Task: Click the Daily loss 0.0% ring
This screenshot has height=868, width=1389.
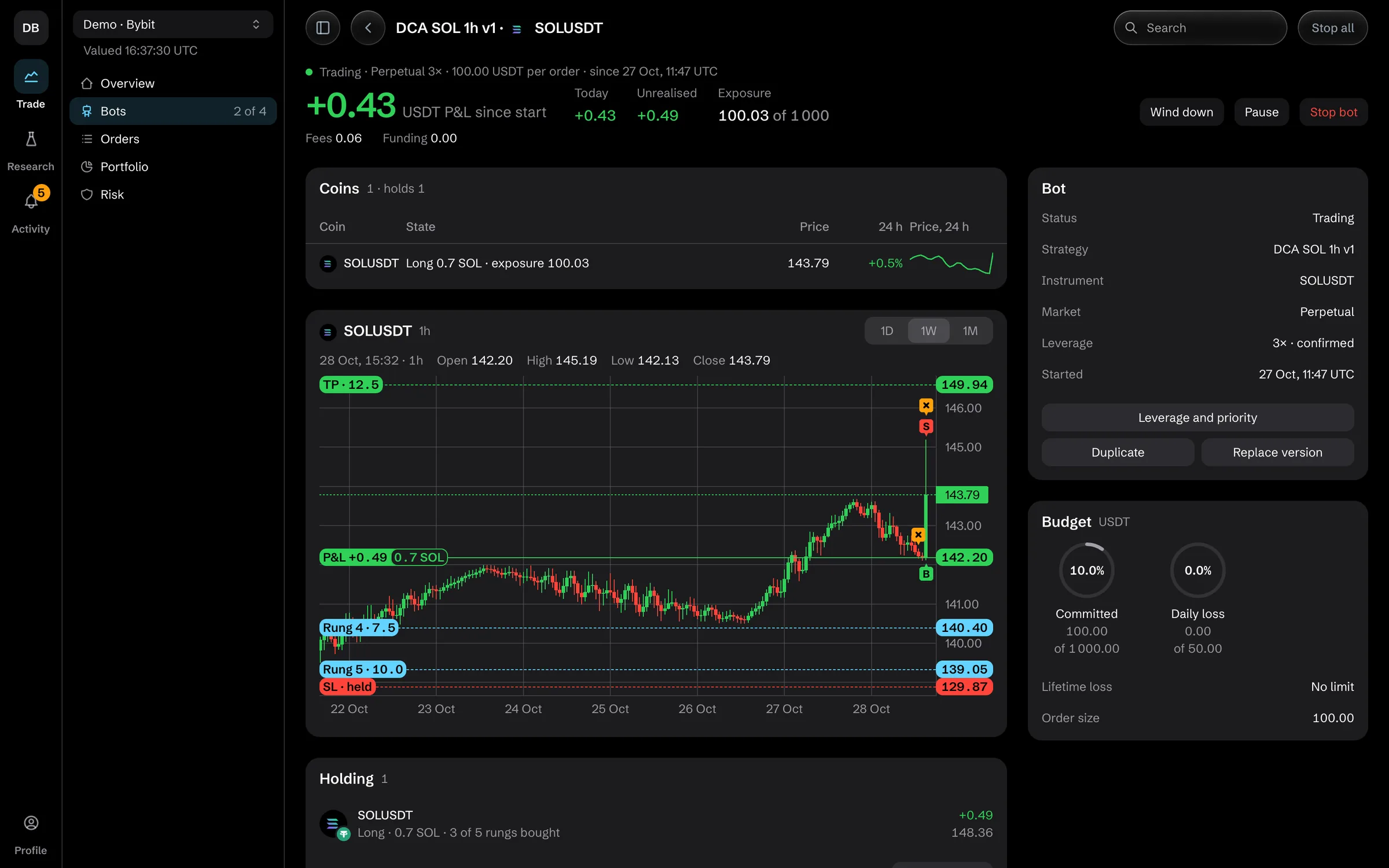Action: (1197, 570)
